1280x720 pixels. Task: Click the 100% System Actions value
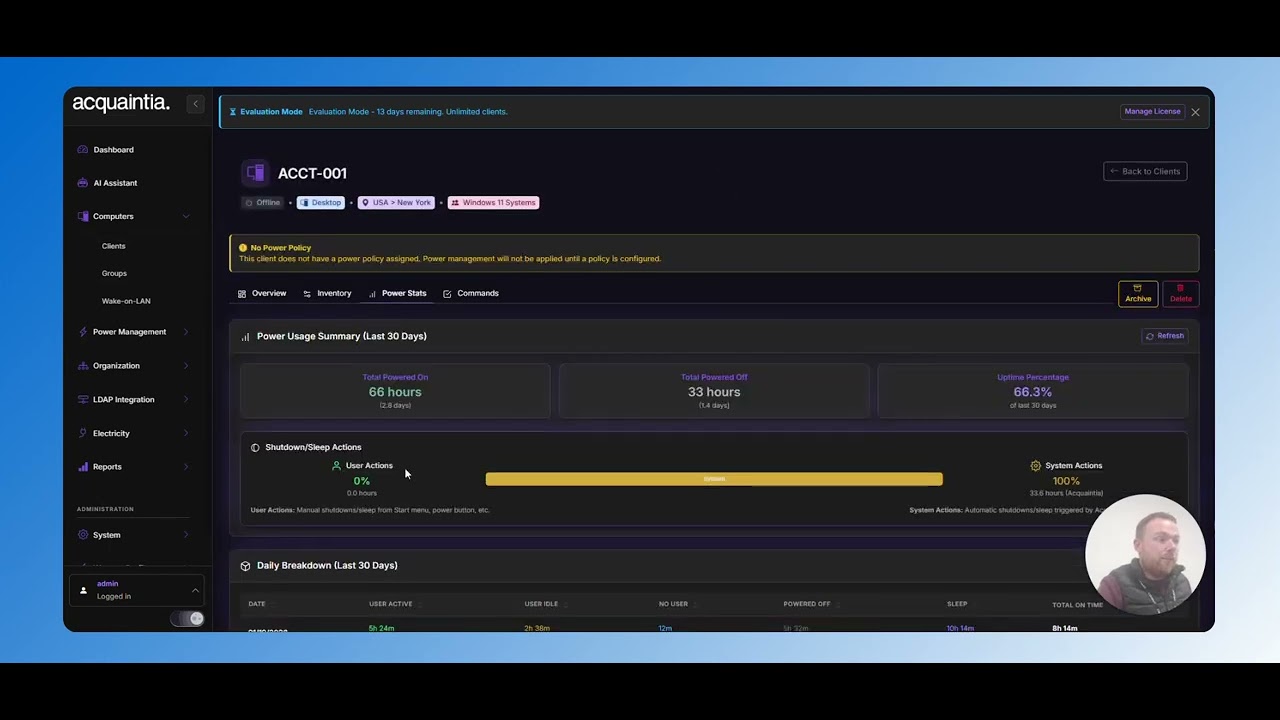point(1066,481)
